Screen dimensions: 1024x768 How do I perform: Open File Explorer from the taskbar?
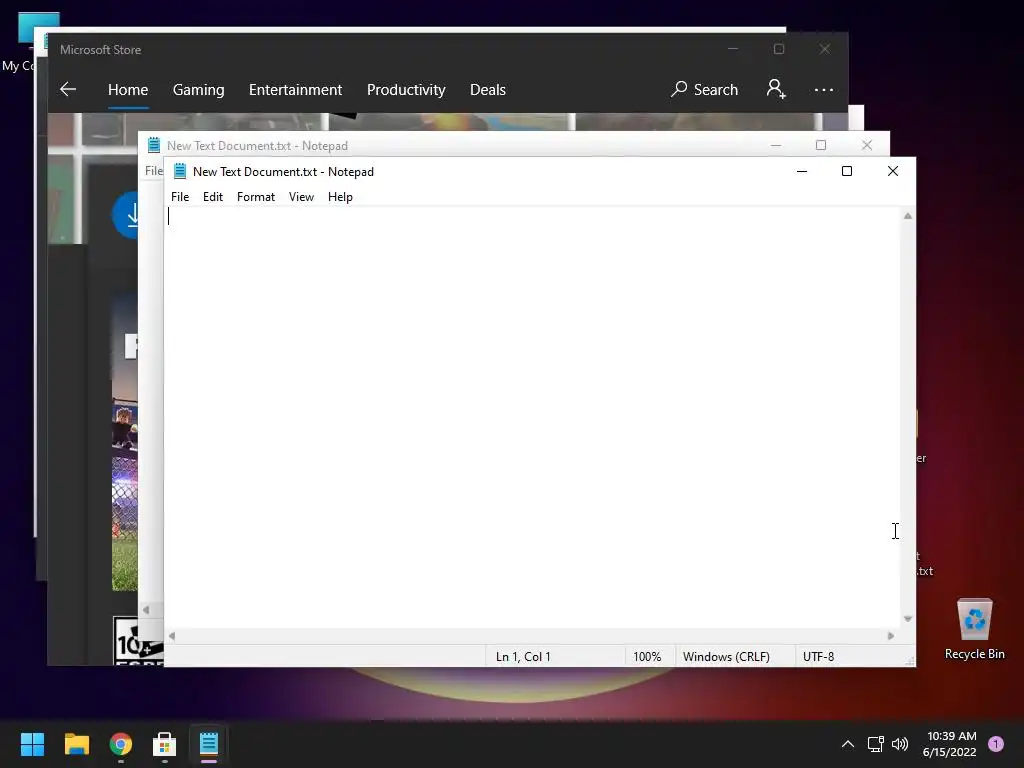click(76, 744)
